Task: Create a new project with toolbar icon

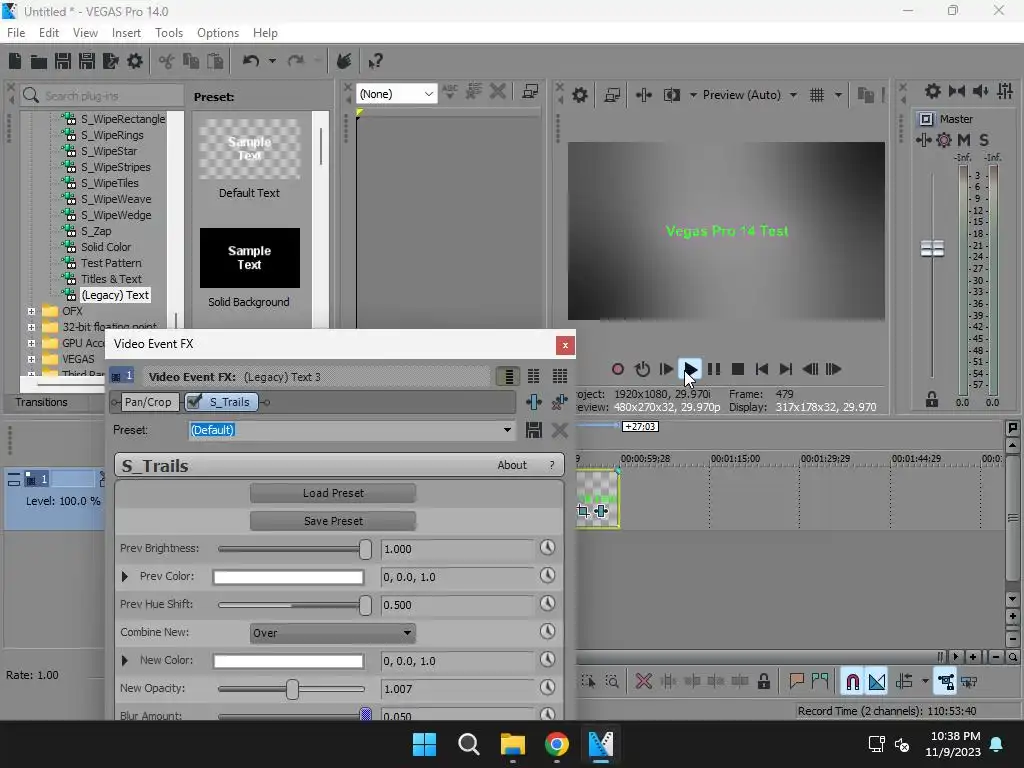Action: (x=15, y=61)
